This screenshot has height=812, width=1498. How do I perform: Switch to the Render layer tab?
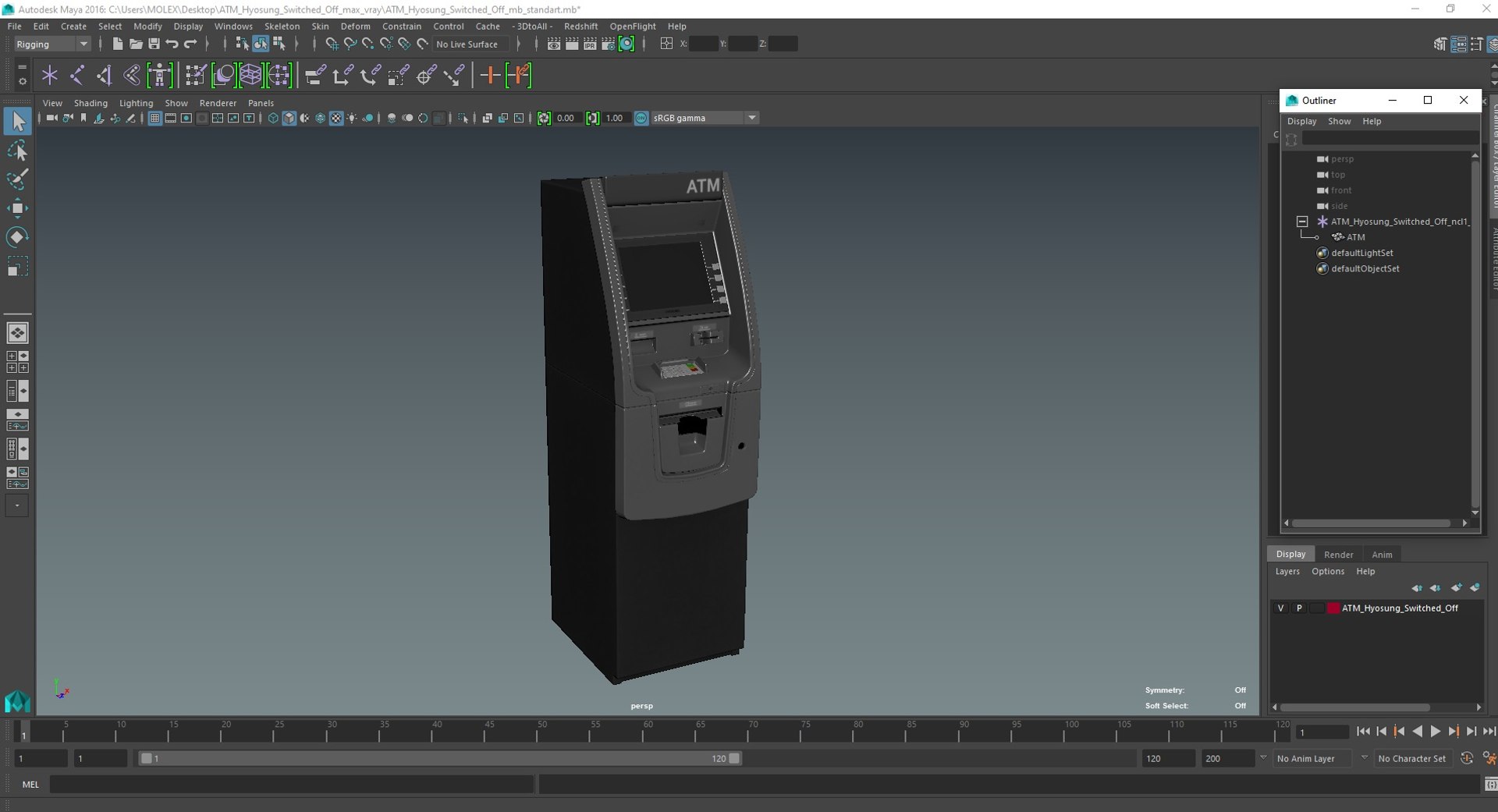pyautogui.click(x=1338, y=555)
